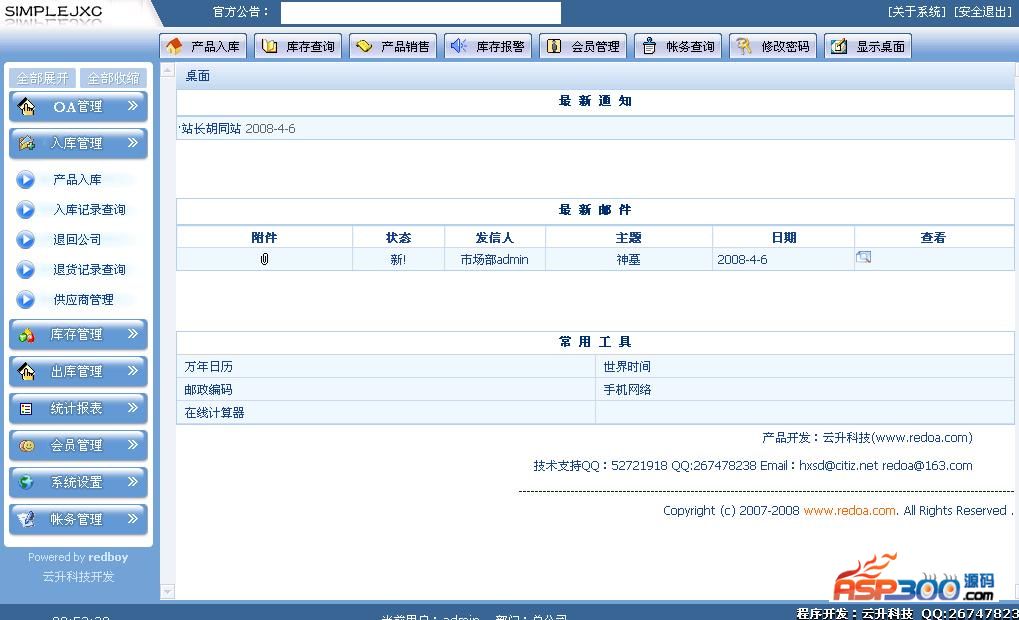Open 退货记录查询 in the sidebar

tap(90, 270)
